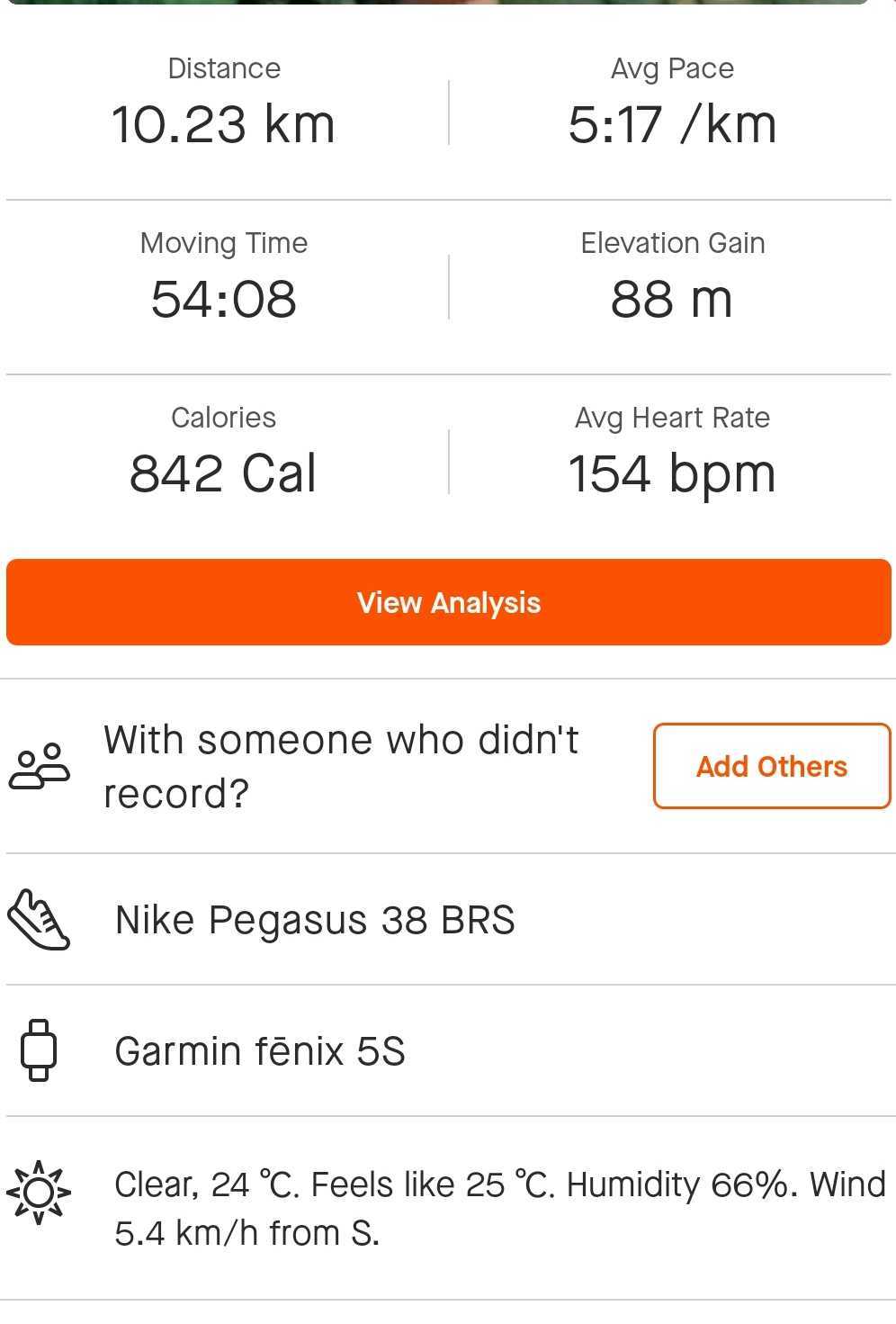896x1324 pixels.
Task: Open the View Analysis screen
Action: coord(448,602)
